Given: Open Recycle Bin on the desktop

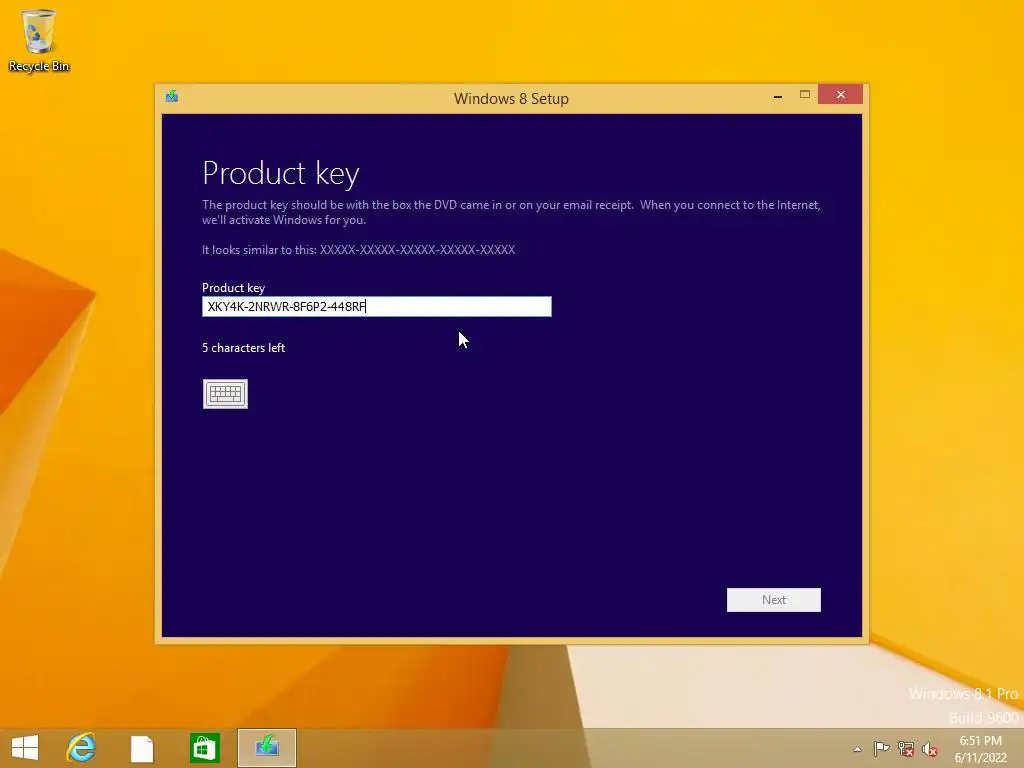Looking at the screenshot, I should (39, 40).
